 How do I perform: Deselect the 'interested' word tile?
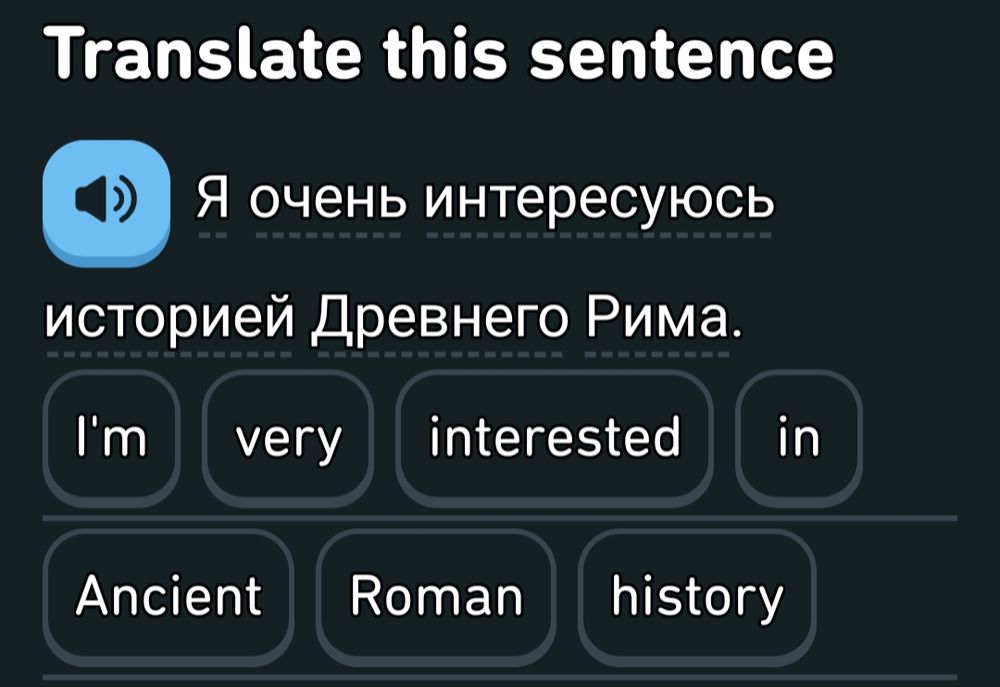555,437
